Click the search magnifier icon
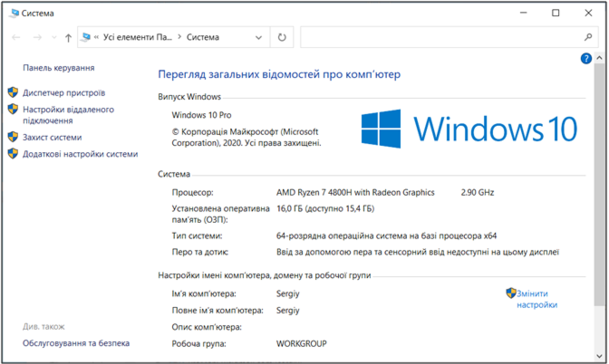Viewport: 609px width, 364px height. pyautogui.click(x=588, y=37)
